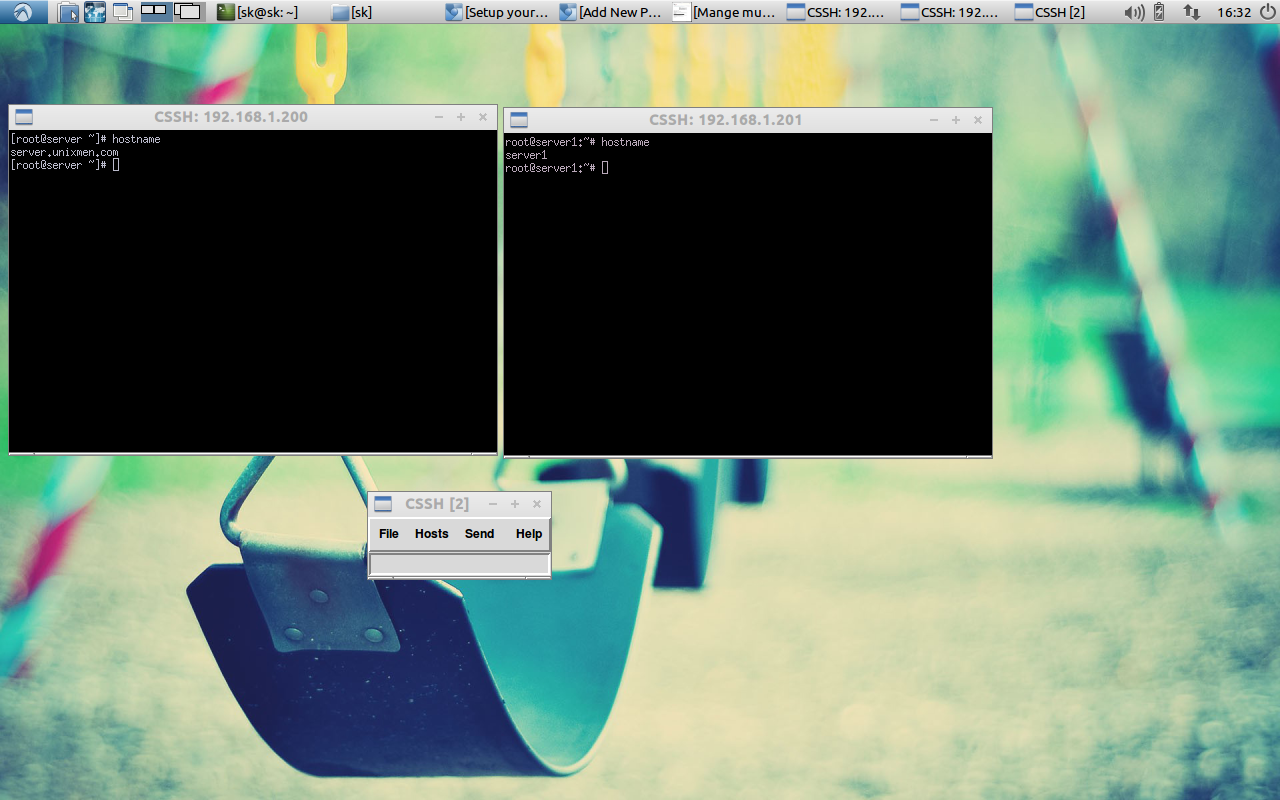Open the Hosts menu in CSSH [2]
The height and width of the screenshot is (800, 1280).
[432, 534]
